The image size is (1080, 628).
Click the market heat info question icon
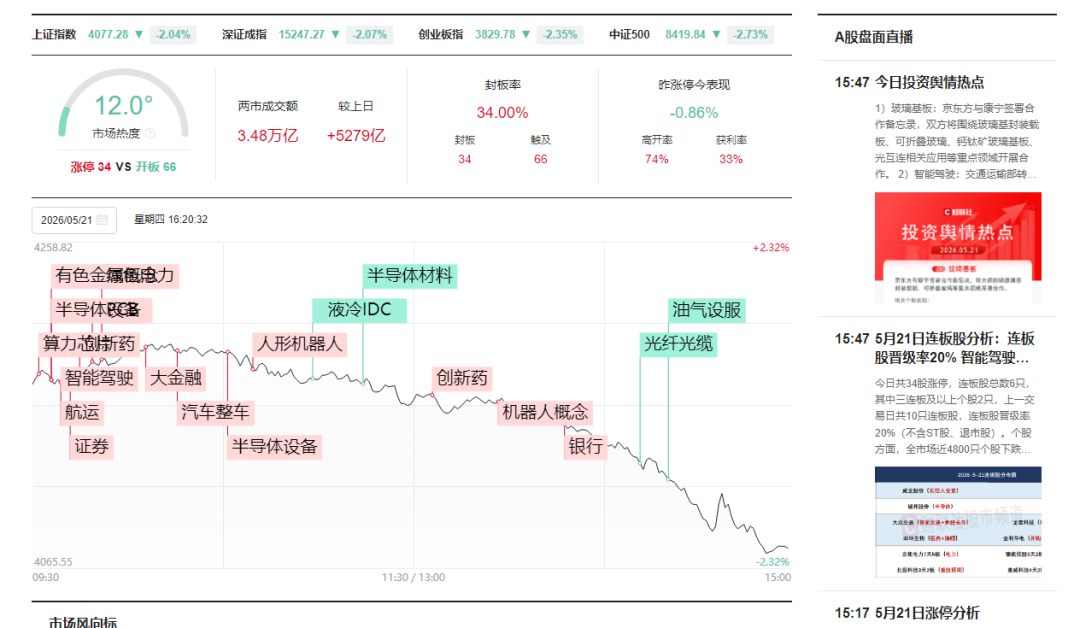[150, 134]
